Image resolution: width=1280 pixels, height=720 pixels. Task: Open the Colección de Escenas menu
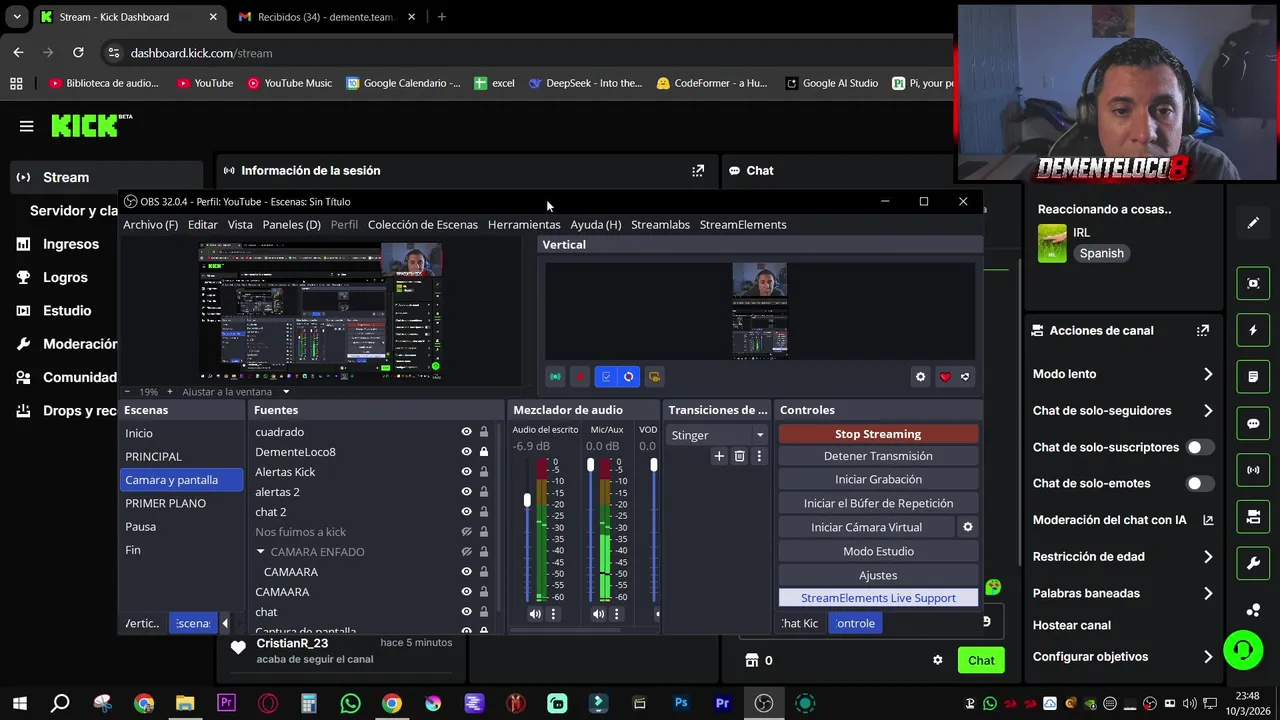pyautogui.click(x=422, y=224)
